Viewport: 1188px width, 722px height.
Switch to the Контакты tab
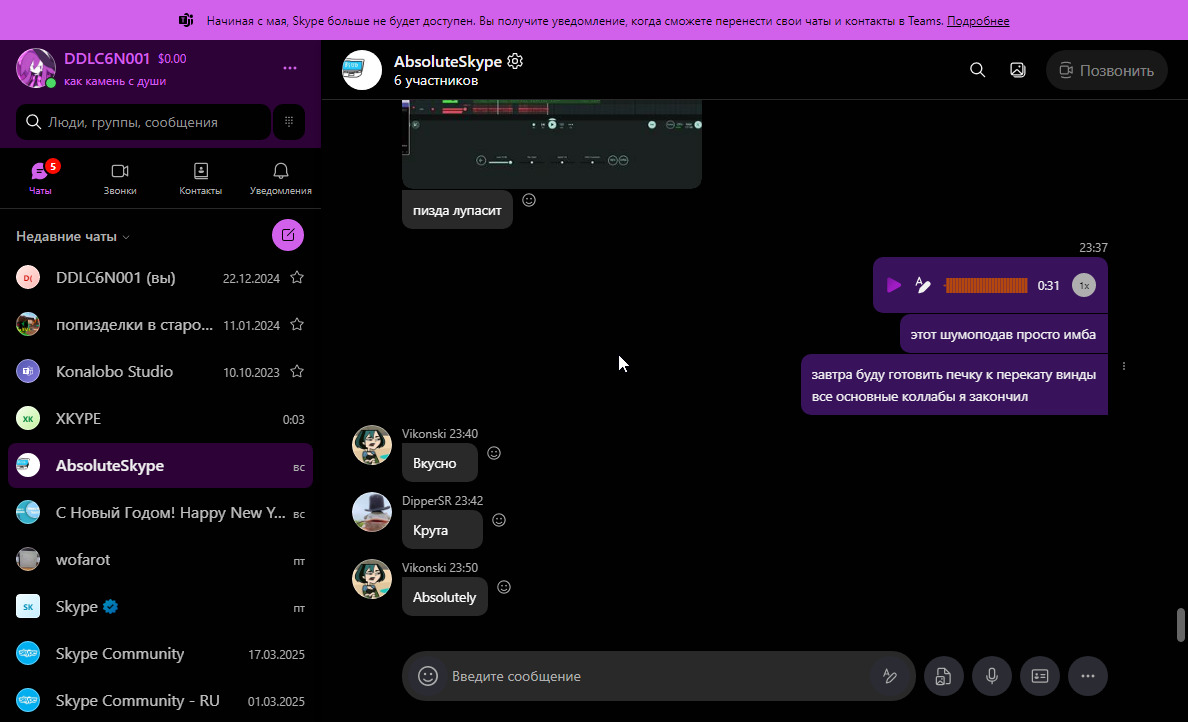[200, 178]
